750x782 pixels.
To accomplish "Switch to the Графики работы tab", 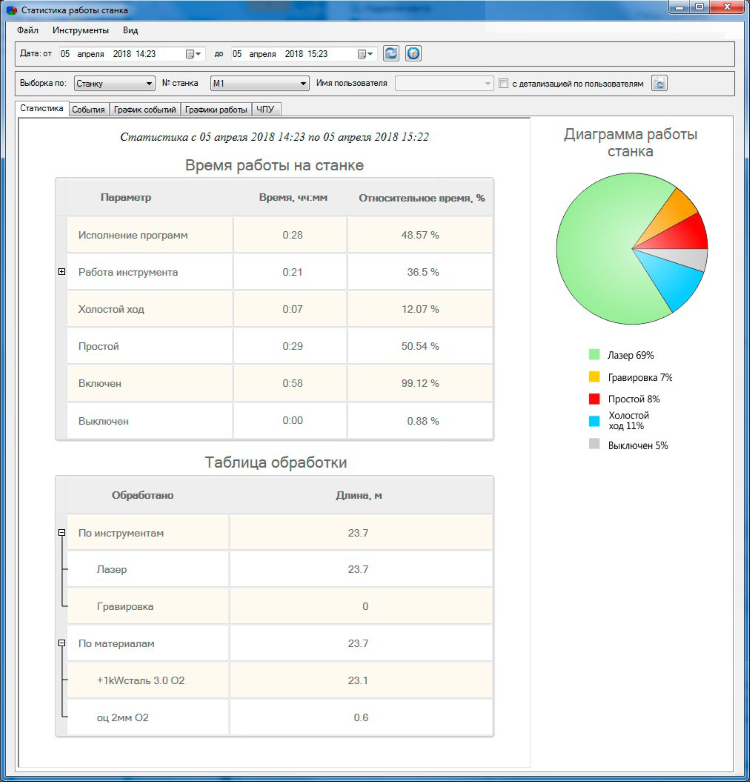I will (x=216, y=110).
